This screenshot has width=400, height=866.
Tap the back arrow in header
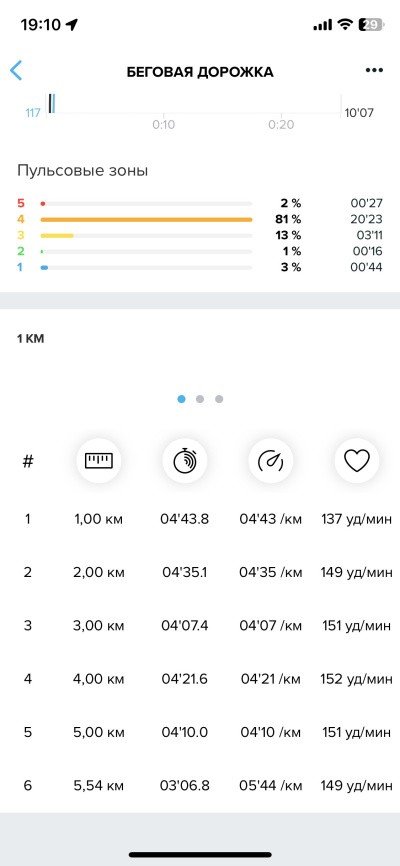tap(16, 71)
